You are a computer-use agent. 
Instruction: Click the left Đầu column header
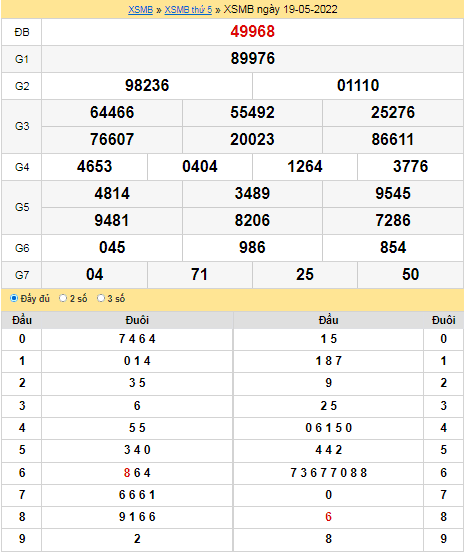click(x=22, y=320)
